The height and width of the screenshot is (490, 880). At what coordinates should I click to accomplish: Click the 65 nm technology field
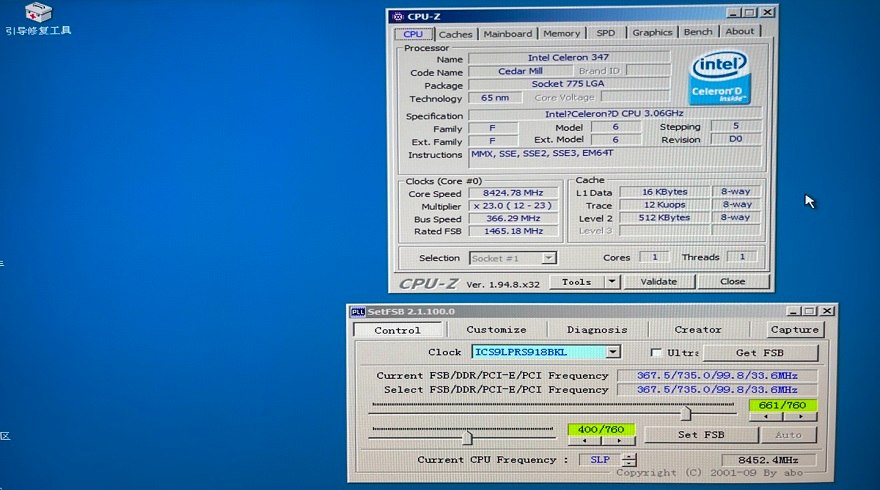[x=495, y=98]
